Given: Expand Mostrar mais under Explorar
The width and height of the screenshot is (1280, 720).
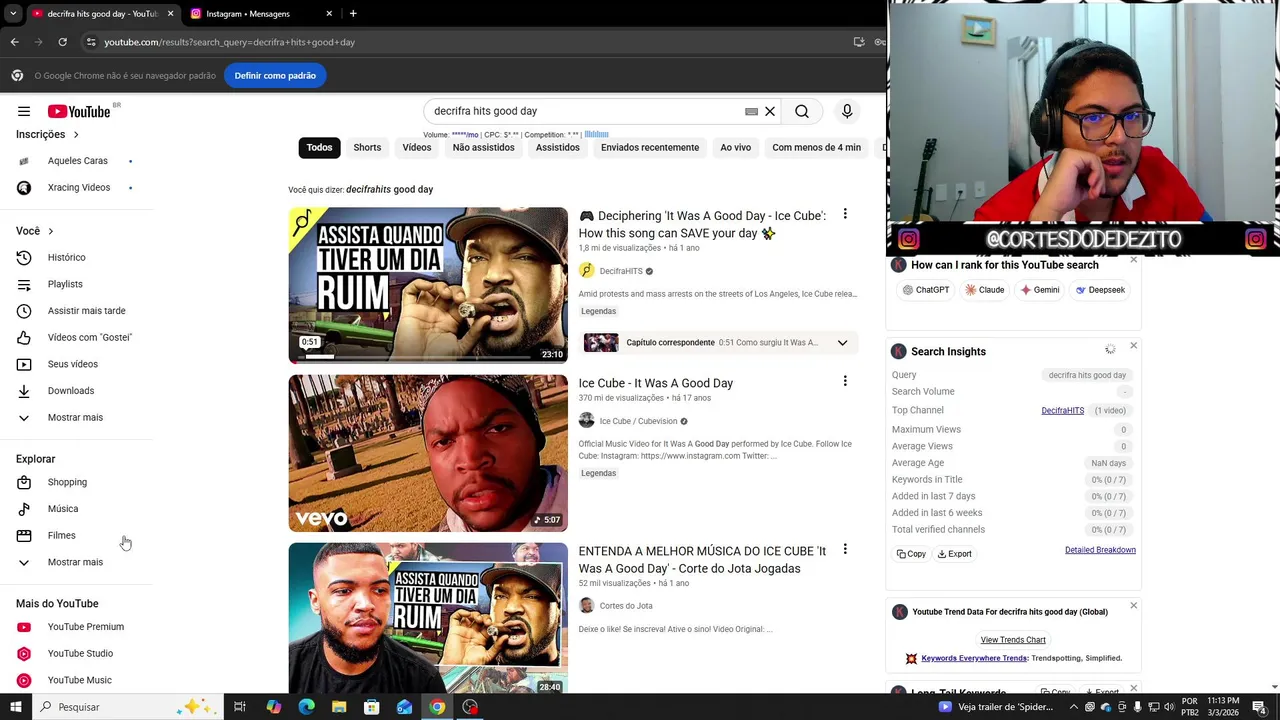Looking at the screenshot, I should point(76,562).
